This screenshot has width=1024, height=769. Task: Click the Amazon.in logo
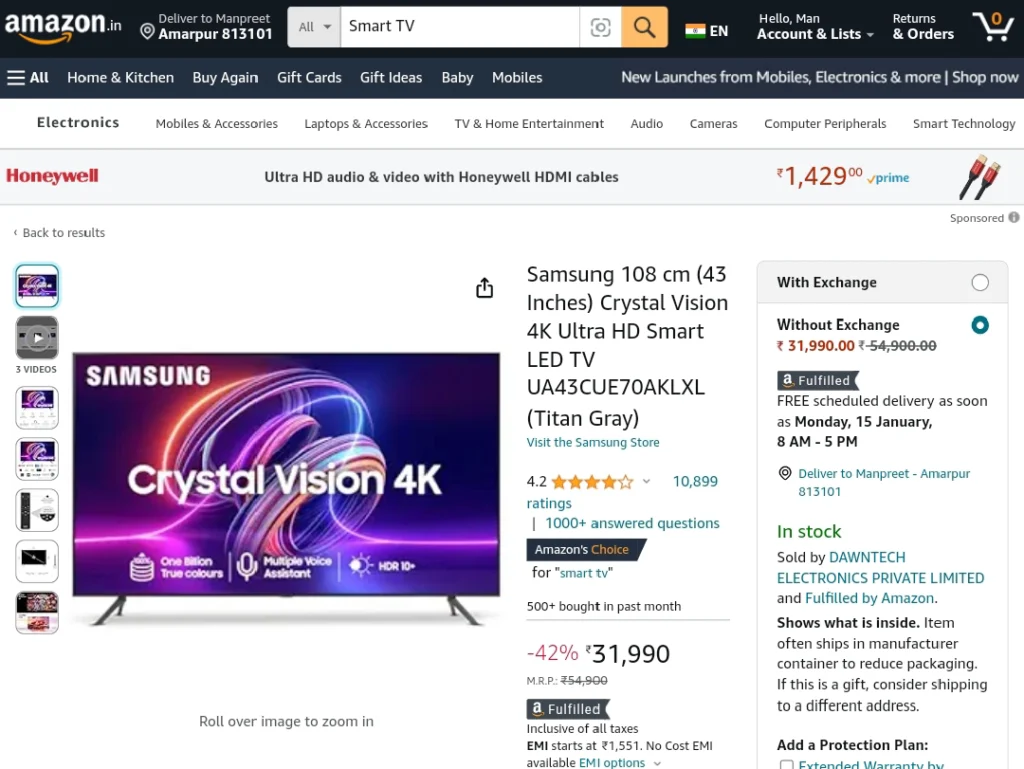pyautogui.click(x=63, y=26)
